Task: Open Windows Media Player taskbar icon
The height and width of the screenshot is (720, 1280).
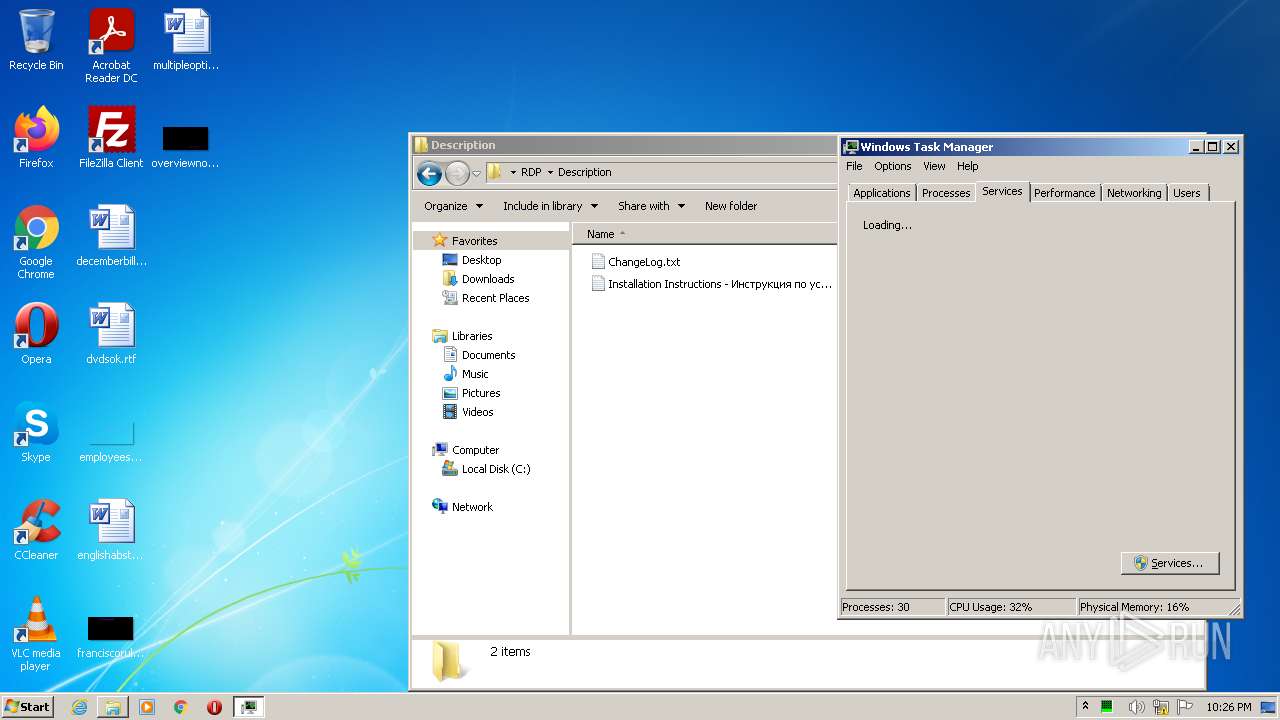Action: (147, 707)
